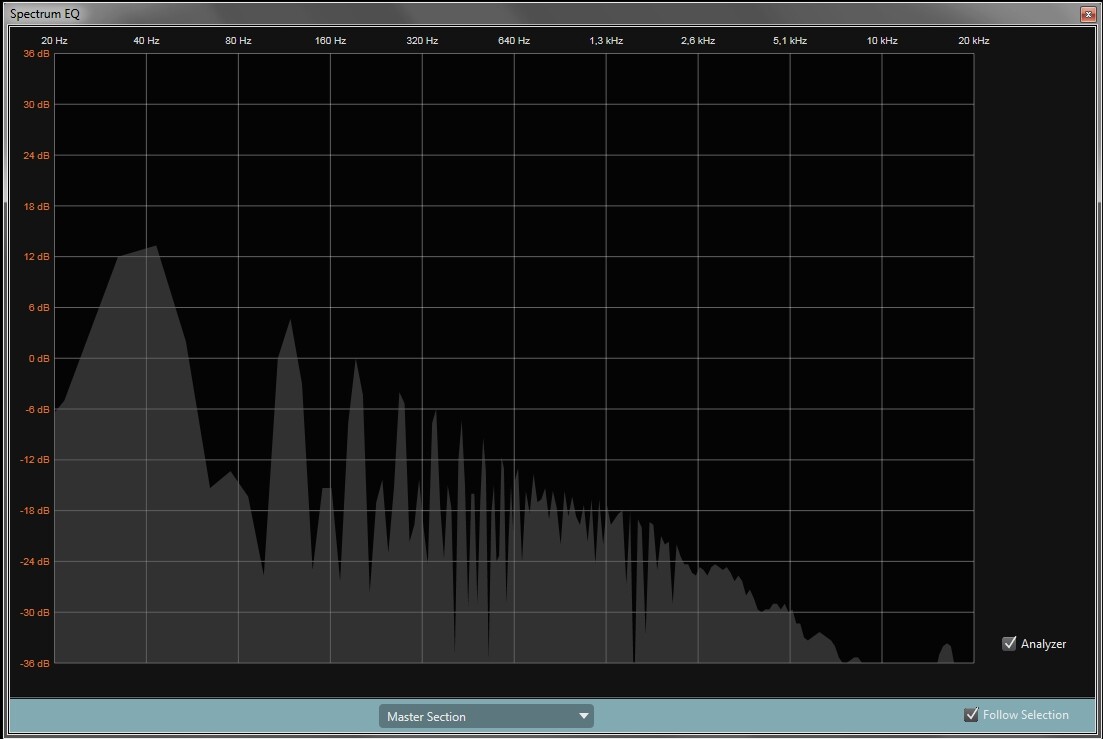Select Master Section from the combo box

(x=485, y=716)
